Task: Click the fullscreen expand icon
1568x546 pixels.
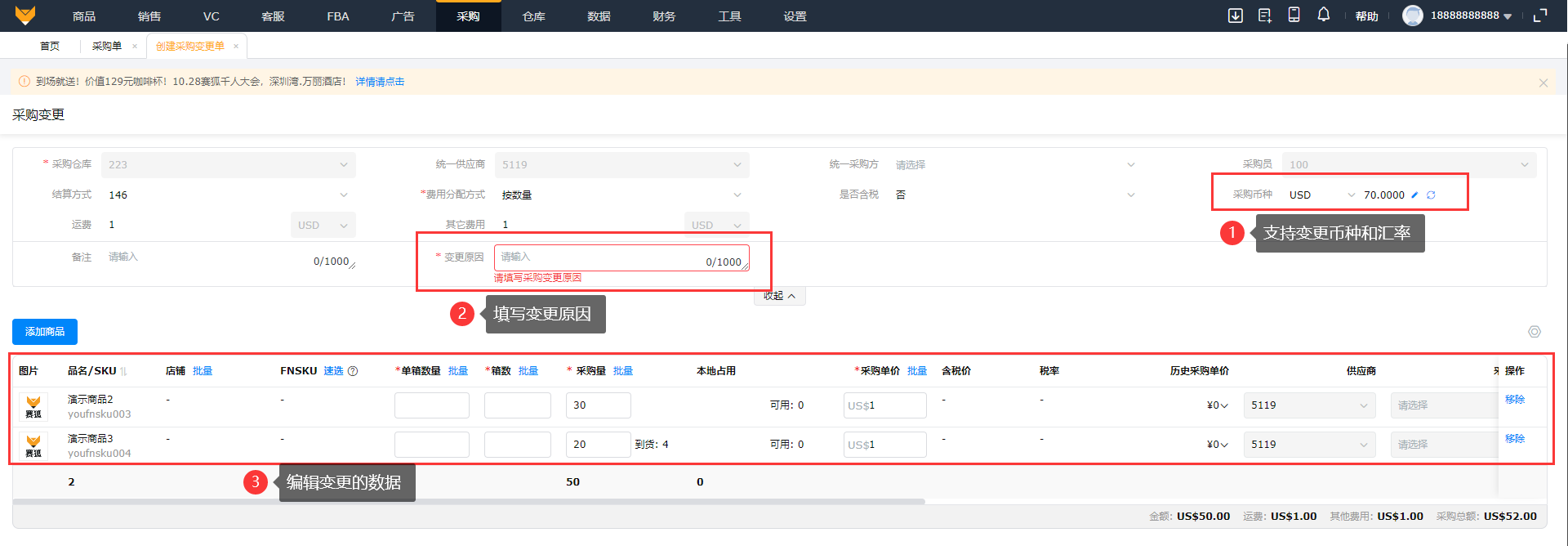Action: (x=1540, y=16)
